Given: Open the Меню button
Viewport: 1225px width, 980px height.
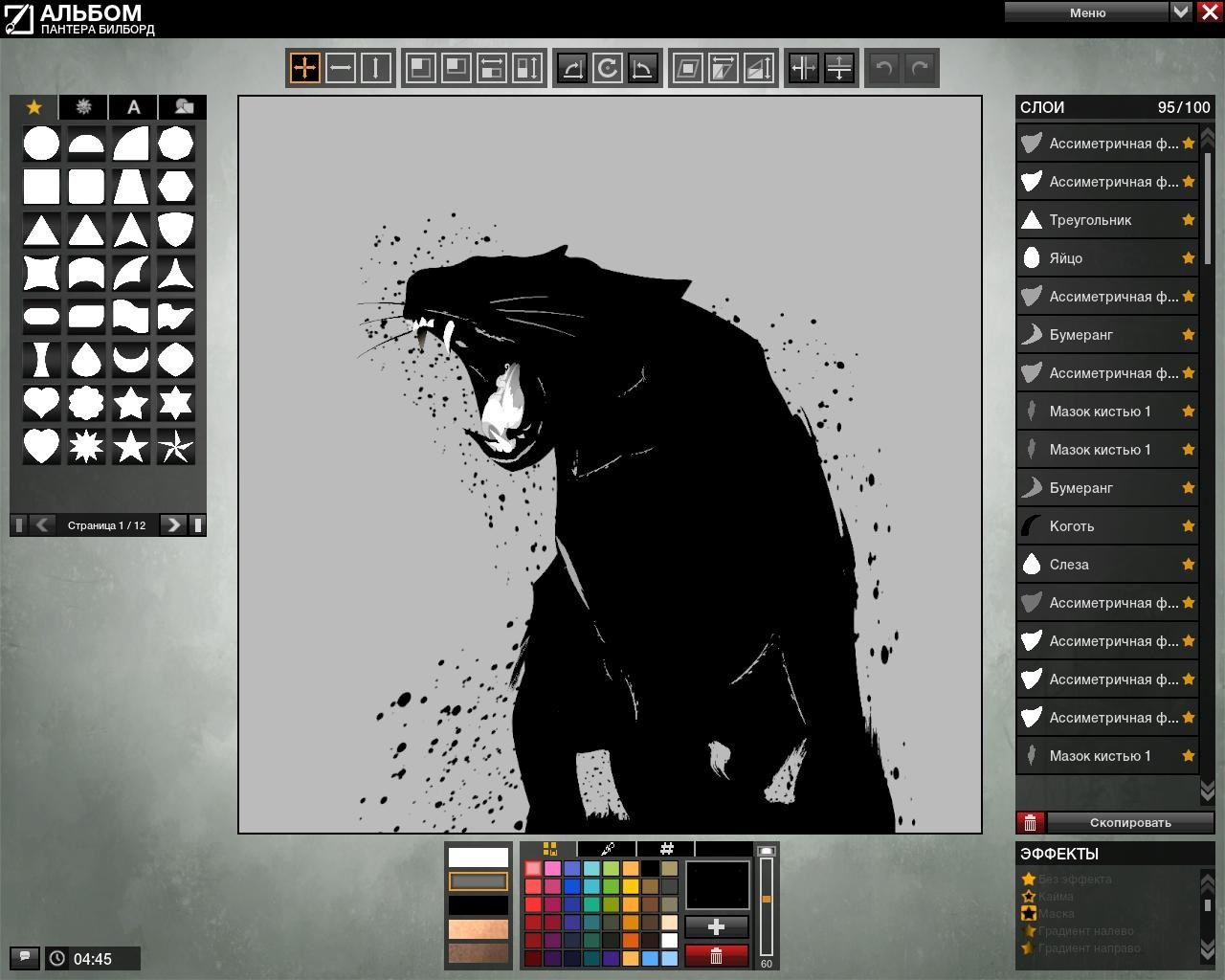Looking at the screenshot, I should point(1087,12).
